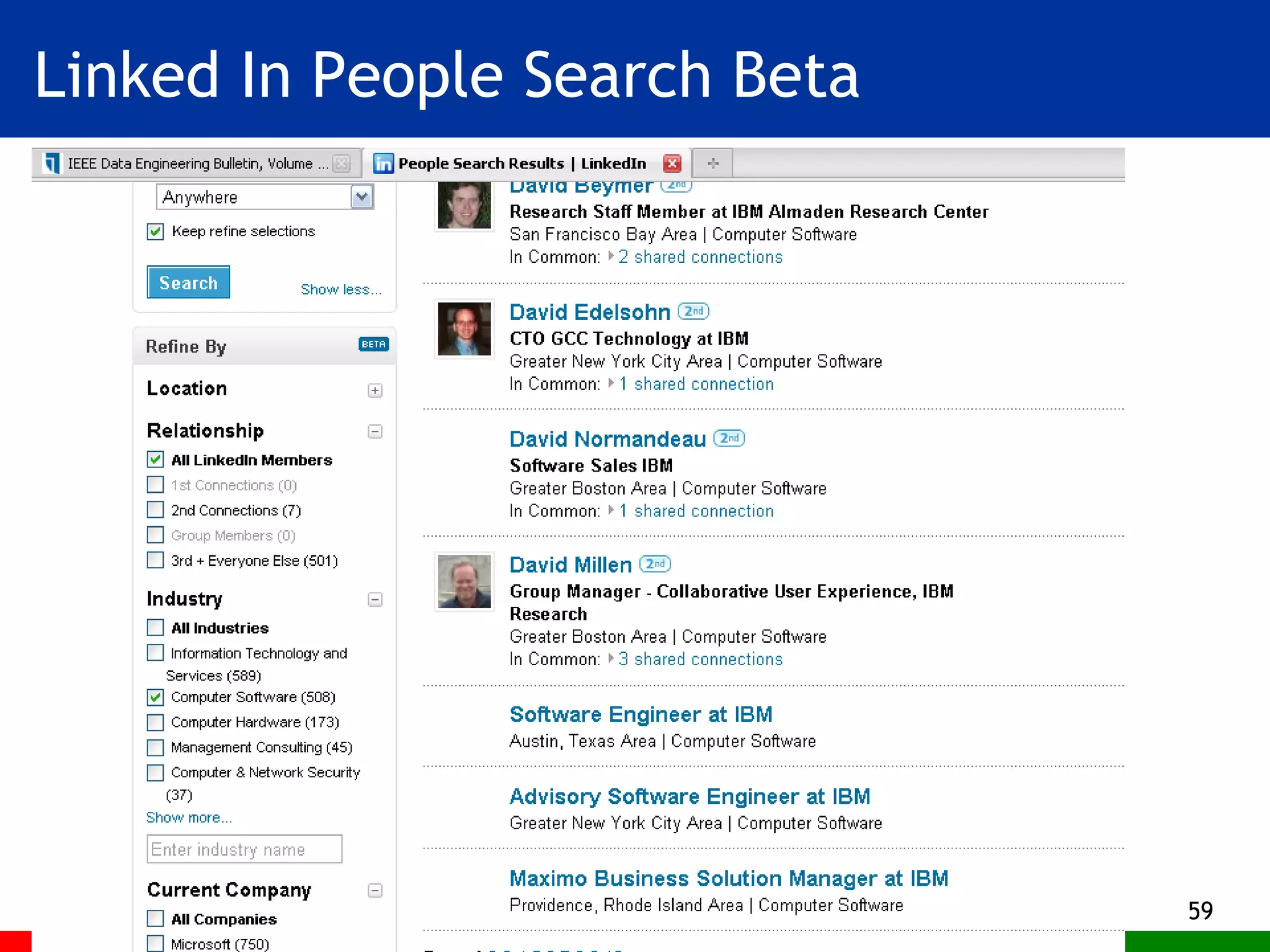Screen dimensions: 1270x952
Task: Check All Industries checkbox
Action: (x=155, y=628)
